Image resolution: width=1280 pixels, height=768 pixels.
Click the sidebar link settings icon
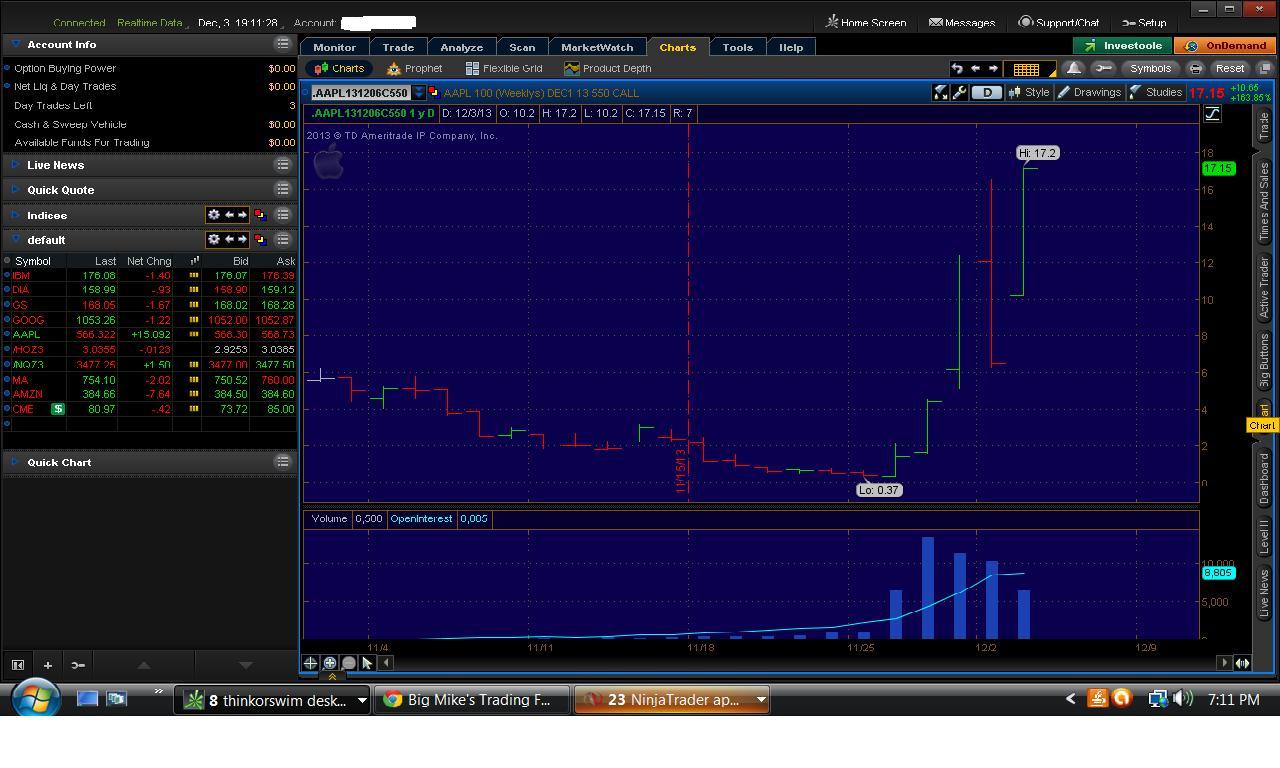pos(78,665)
